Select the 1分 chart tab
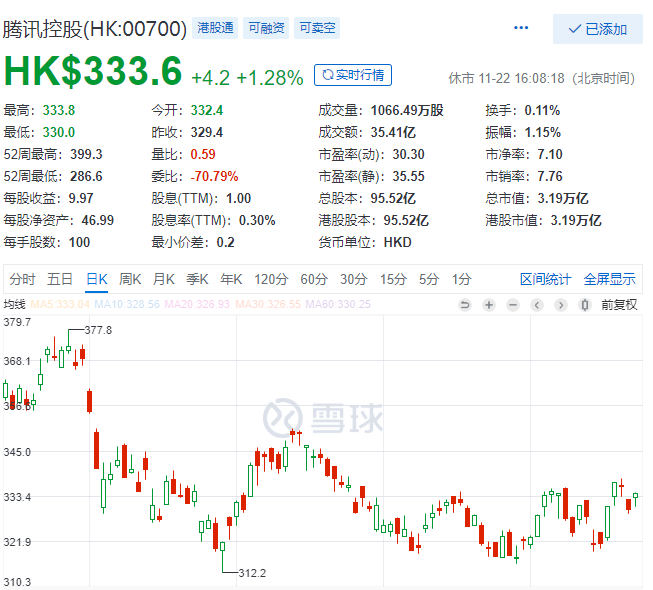653x590 pixels. (461, 279)
